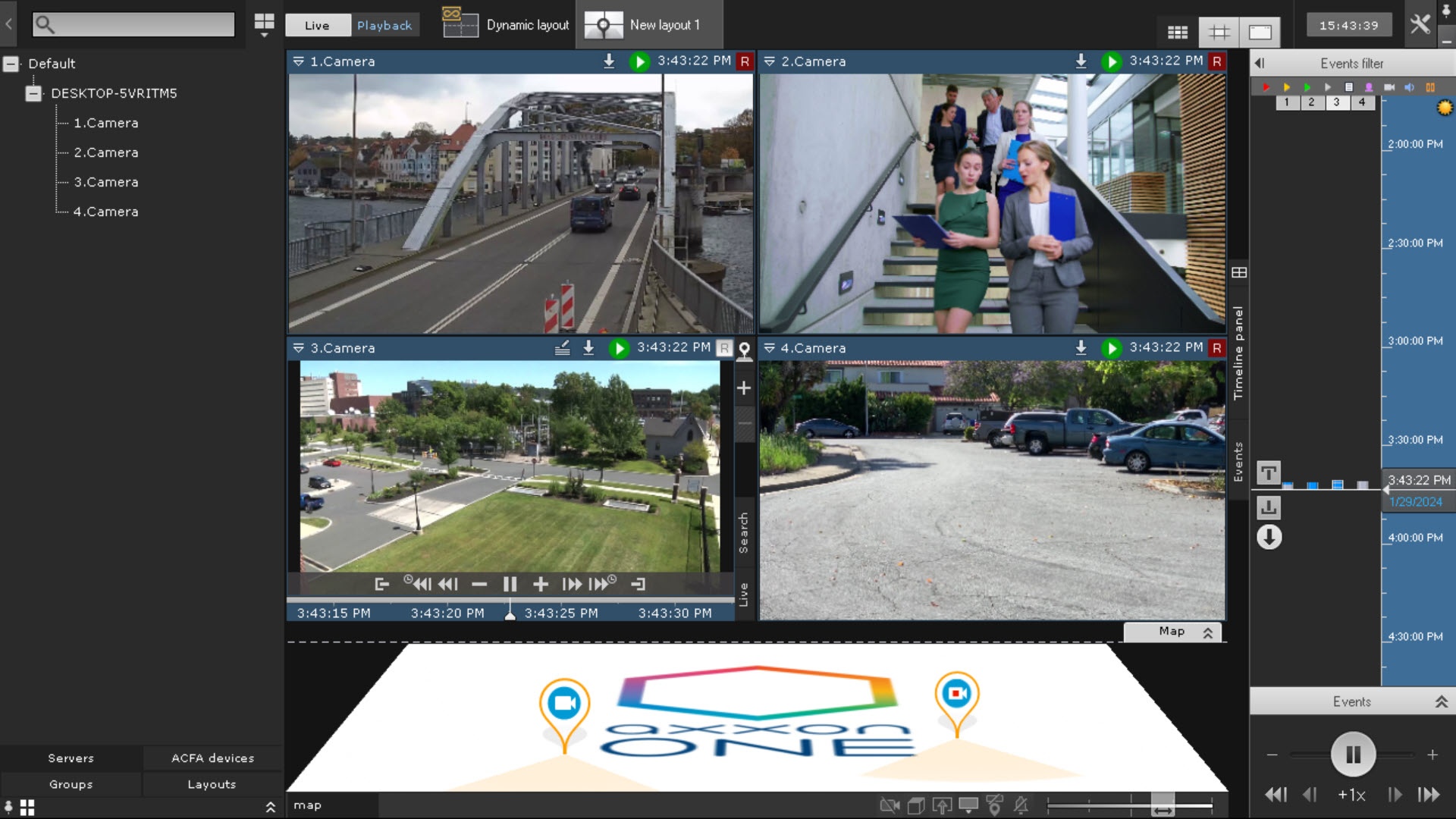The width and height of the screenshot is (1456, 819).
Task: Click the purple user events filter icon
Action: [x=1369, y=87]
